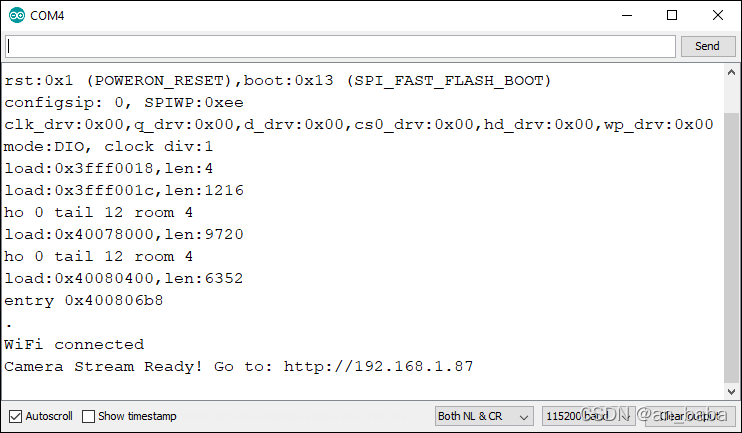
Task: Minimize the COM4 serial monitor window
Action: click(627, 15)
